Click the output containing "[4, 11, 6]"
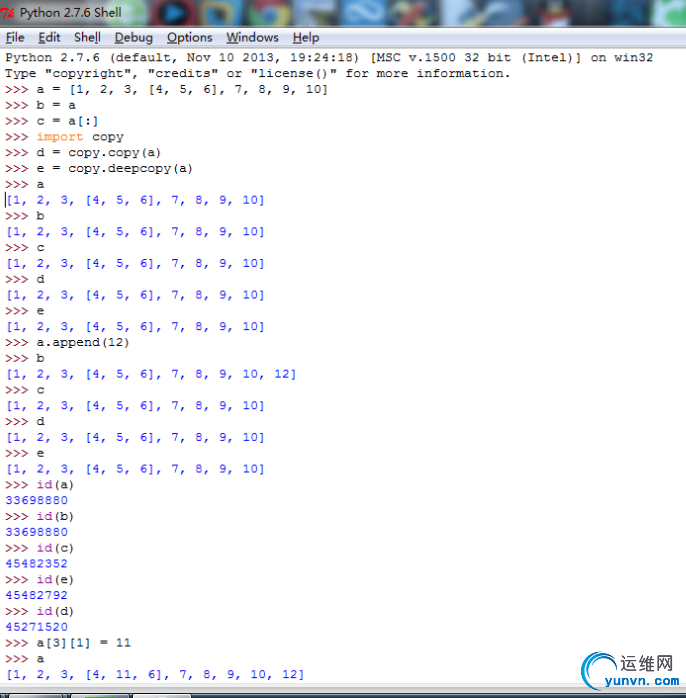The height and width of the screenshot is (698, 686). tap(155, 674)
